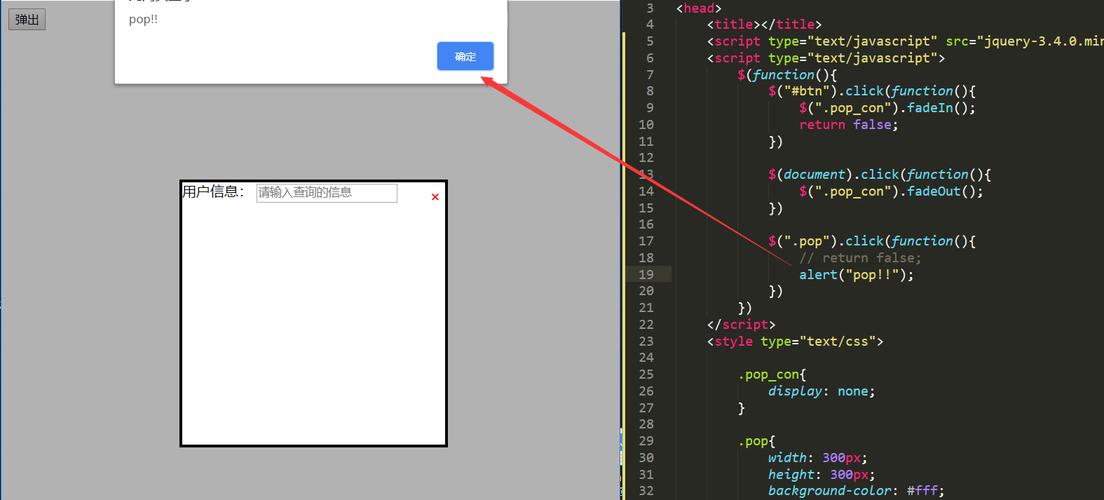The height and width of the screenshot is (500, 1104).
Task: Click the display: none; CSS line
Action: [822, 392]
